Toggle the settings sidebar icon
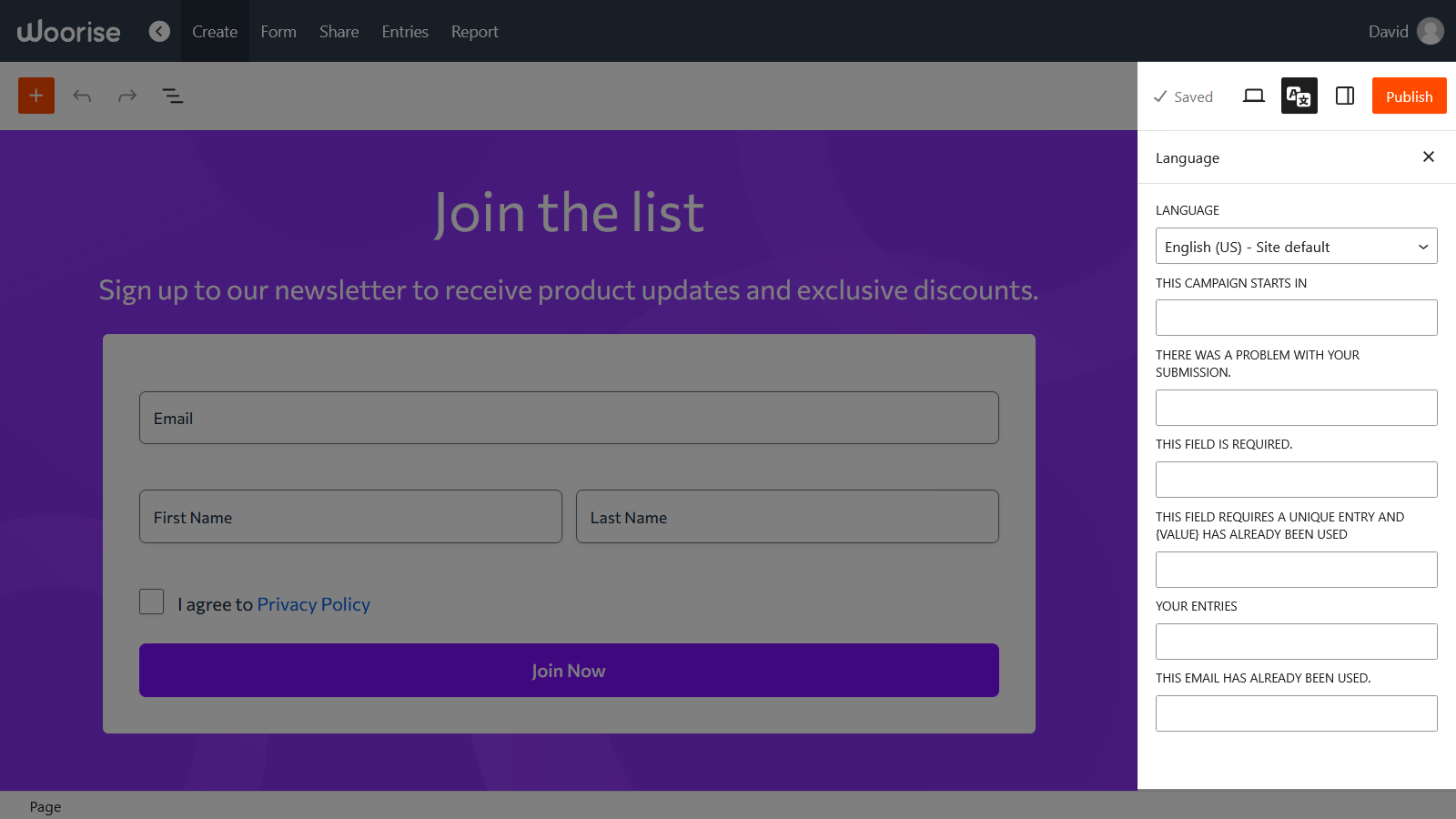 coord(1345,96)
